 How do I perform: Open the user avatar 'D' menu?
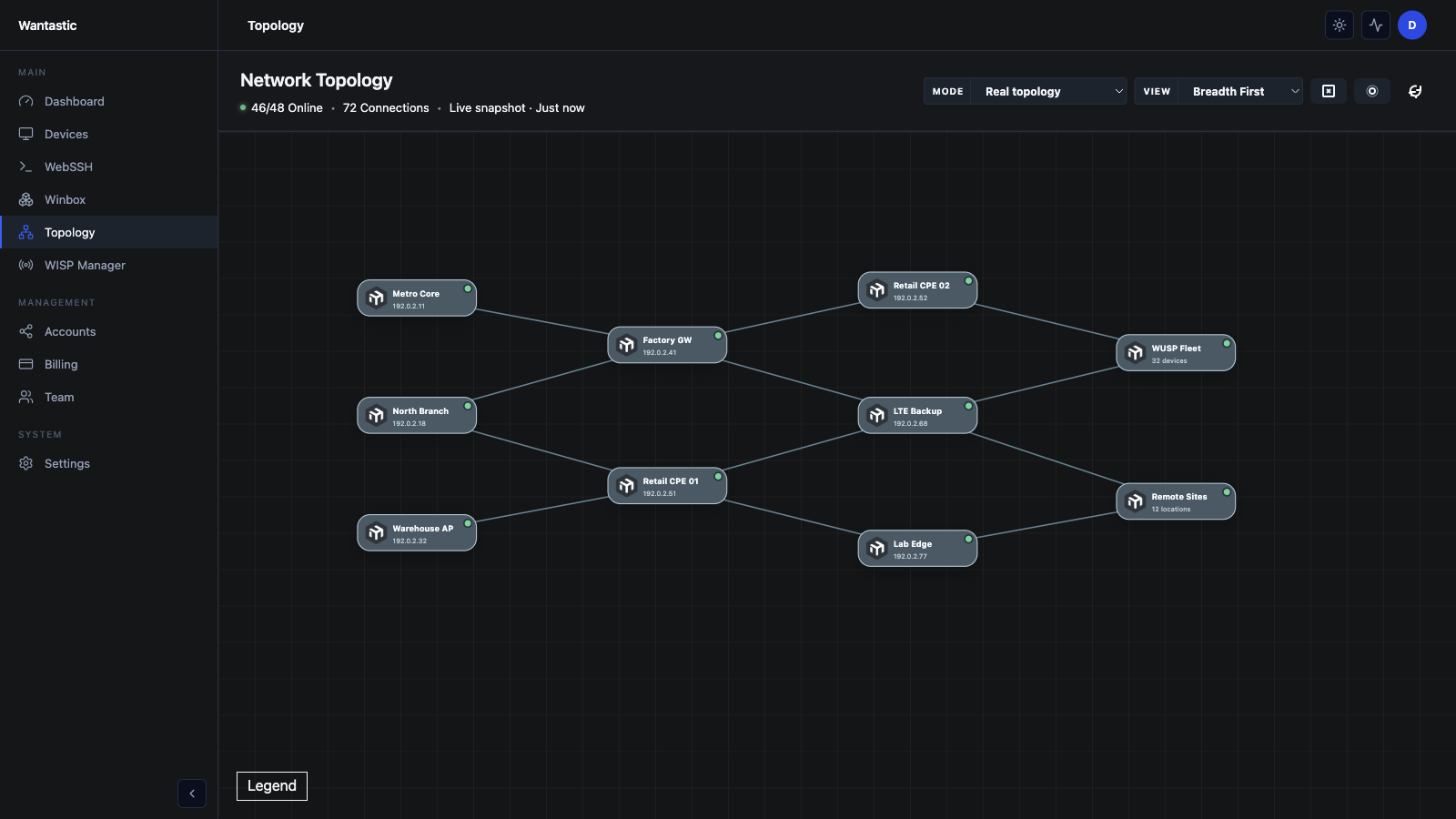pos(1411,25)
